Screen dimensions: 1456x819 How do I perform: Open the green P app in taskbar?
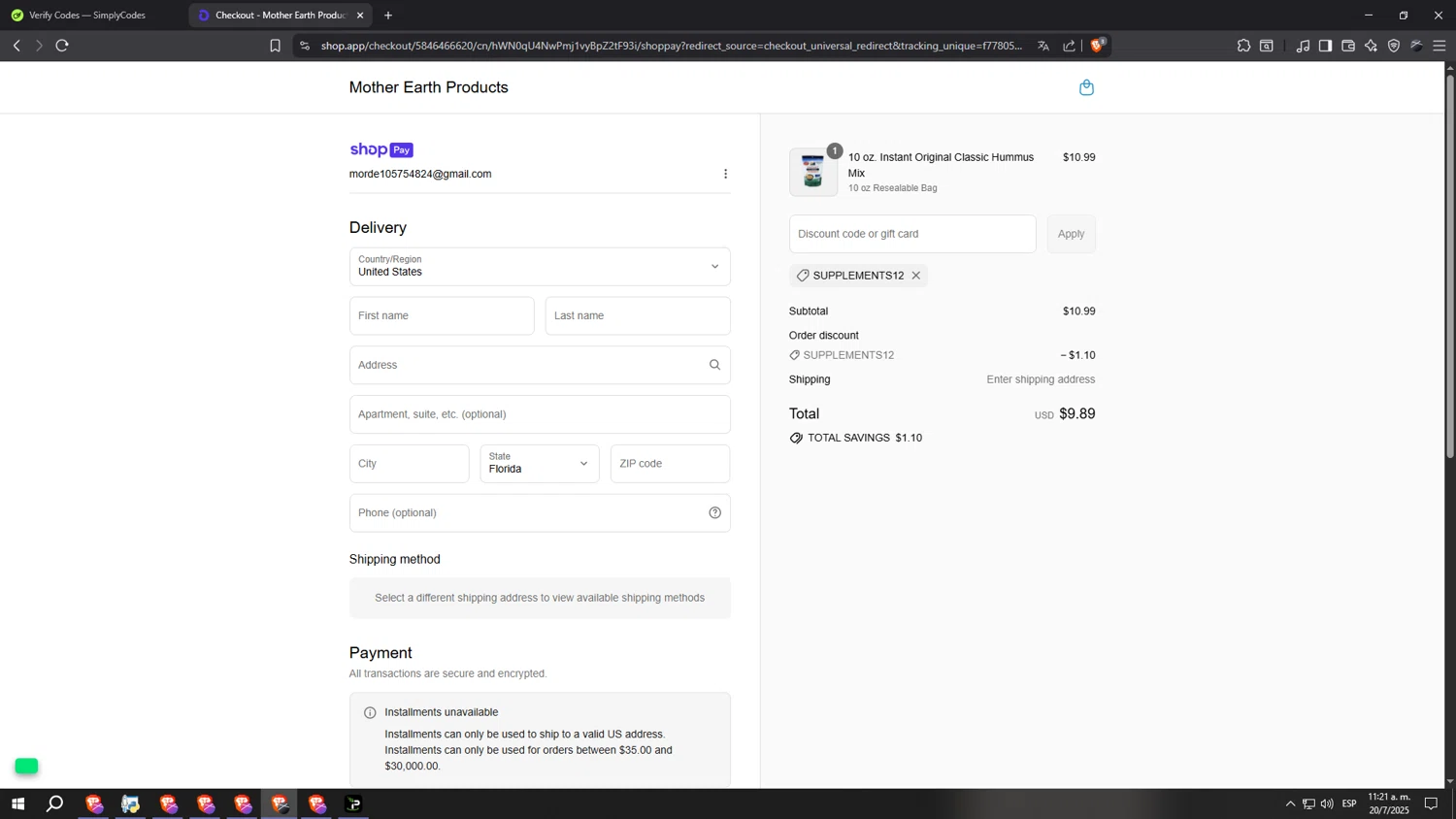pos(353,803)
